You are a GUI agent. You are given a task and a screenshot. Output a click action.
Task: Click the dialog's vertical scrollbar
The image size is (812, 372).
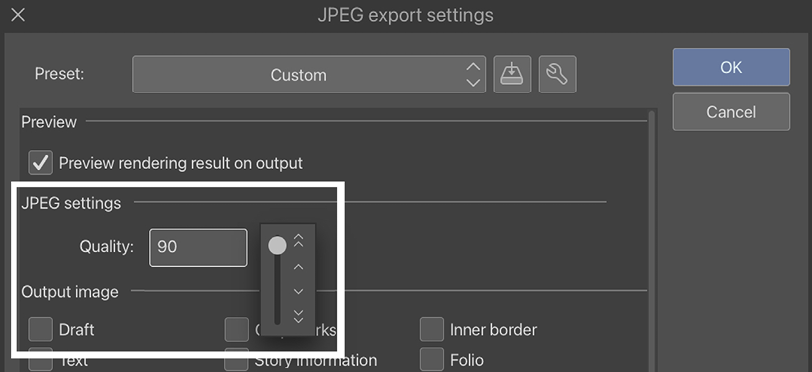(652, 241)
